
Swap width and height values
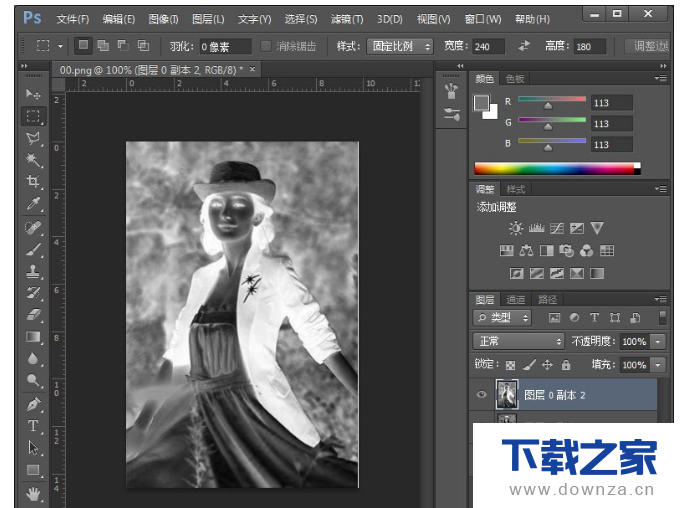(x=524, y=46)
